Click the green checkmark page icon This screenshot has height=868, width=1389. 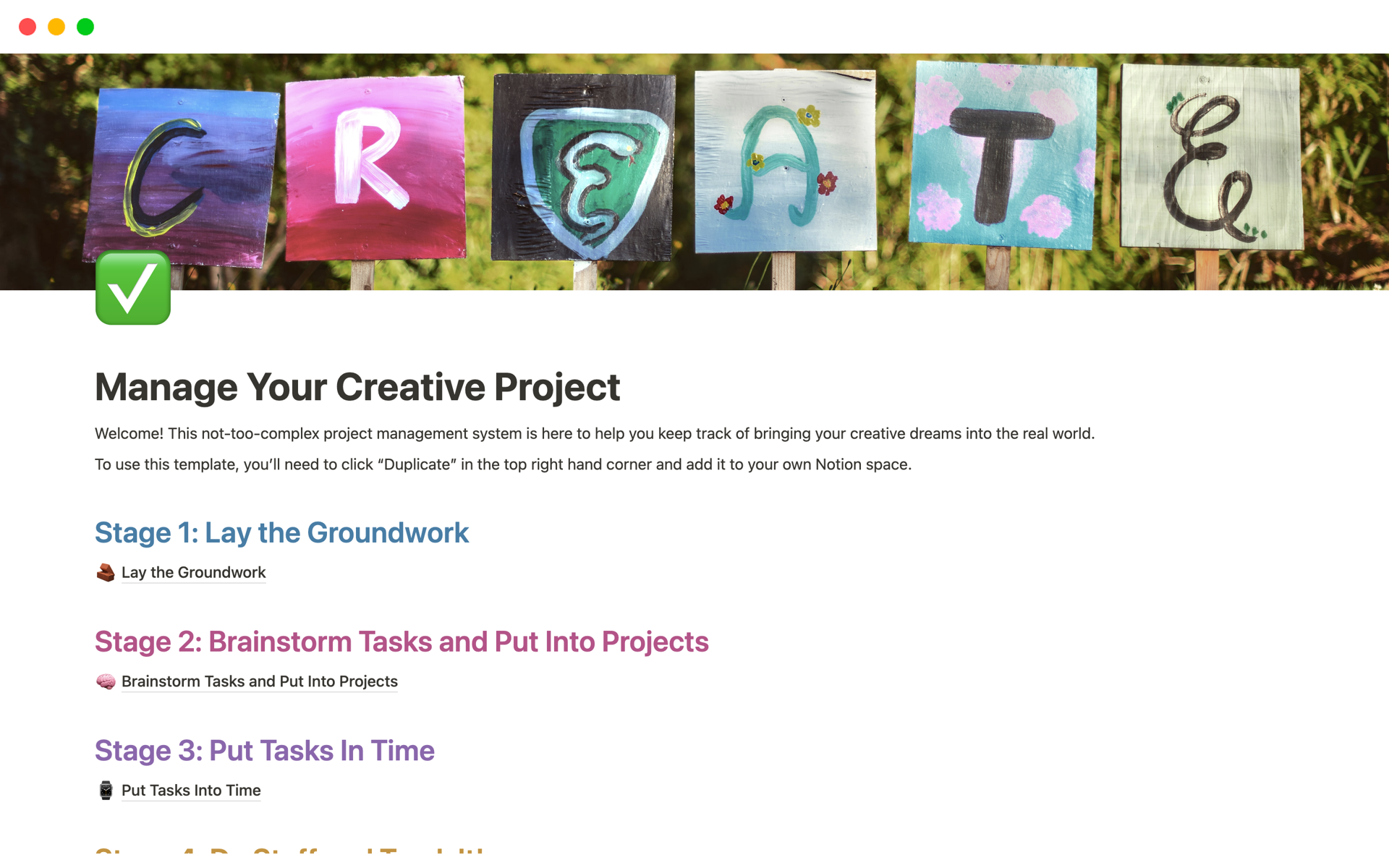coord(132,288)
